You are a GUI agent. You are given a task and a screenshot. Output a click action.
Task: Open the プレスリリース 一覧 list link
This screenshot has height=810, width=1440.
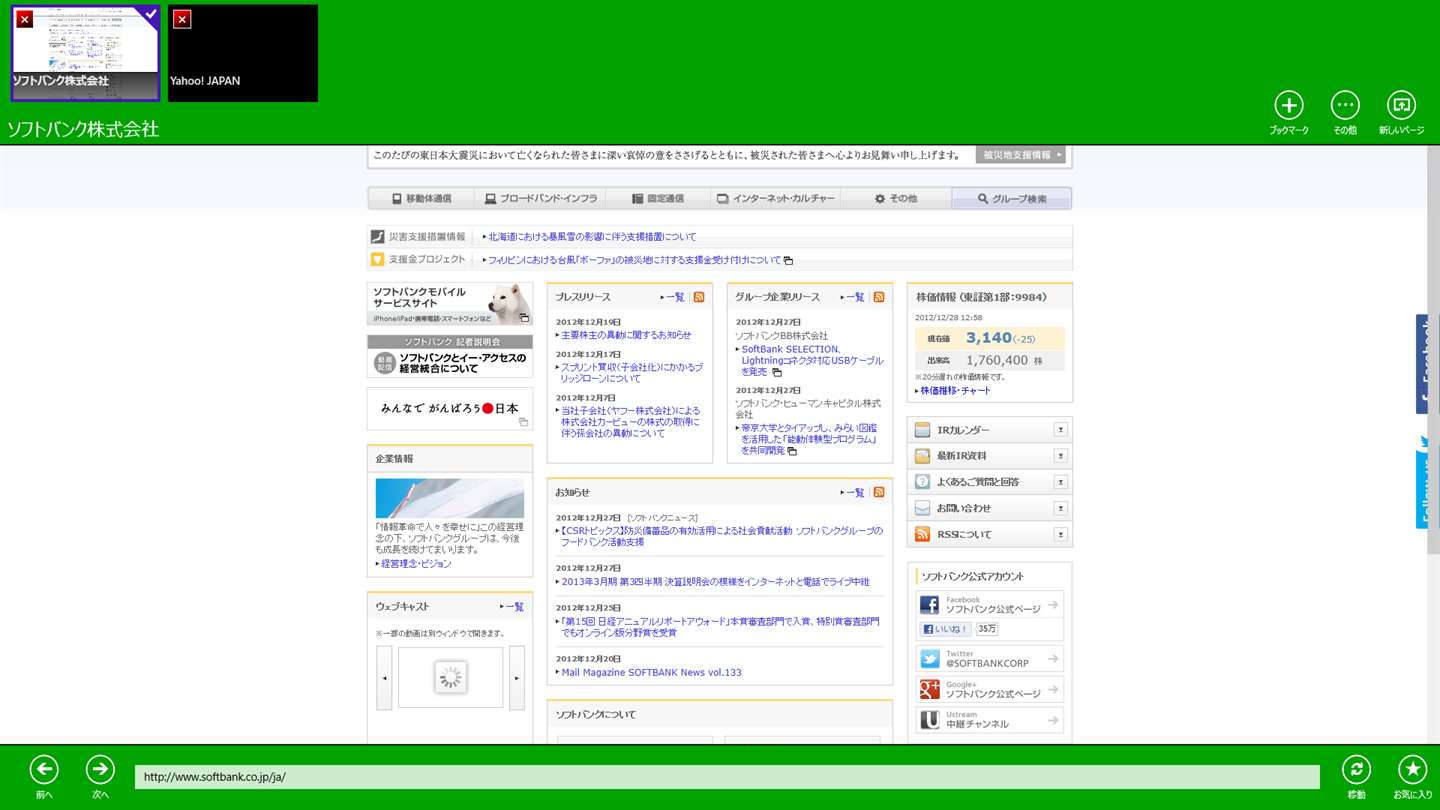coord(673,297)
